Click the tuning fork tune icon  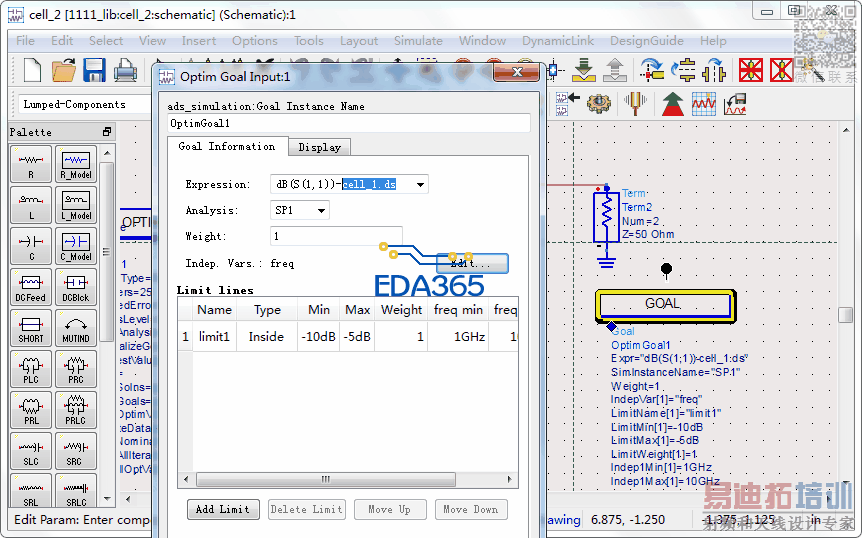[635, 103]
